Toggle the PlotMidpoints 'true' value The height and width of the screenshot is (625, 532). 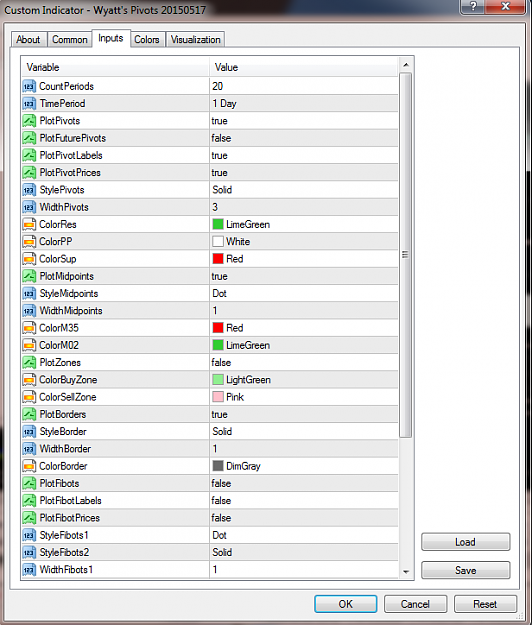[220, 276]
